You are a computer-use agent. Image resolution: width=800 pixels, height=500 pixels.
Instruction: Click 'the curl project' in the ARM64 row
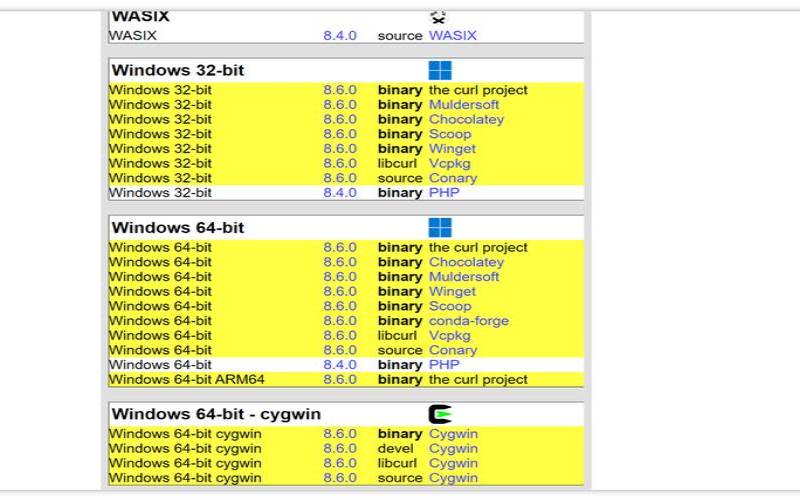point(478,380)
